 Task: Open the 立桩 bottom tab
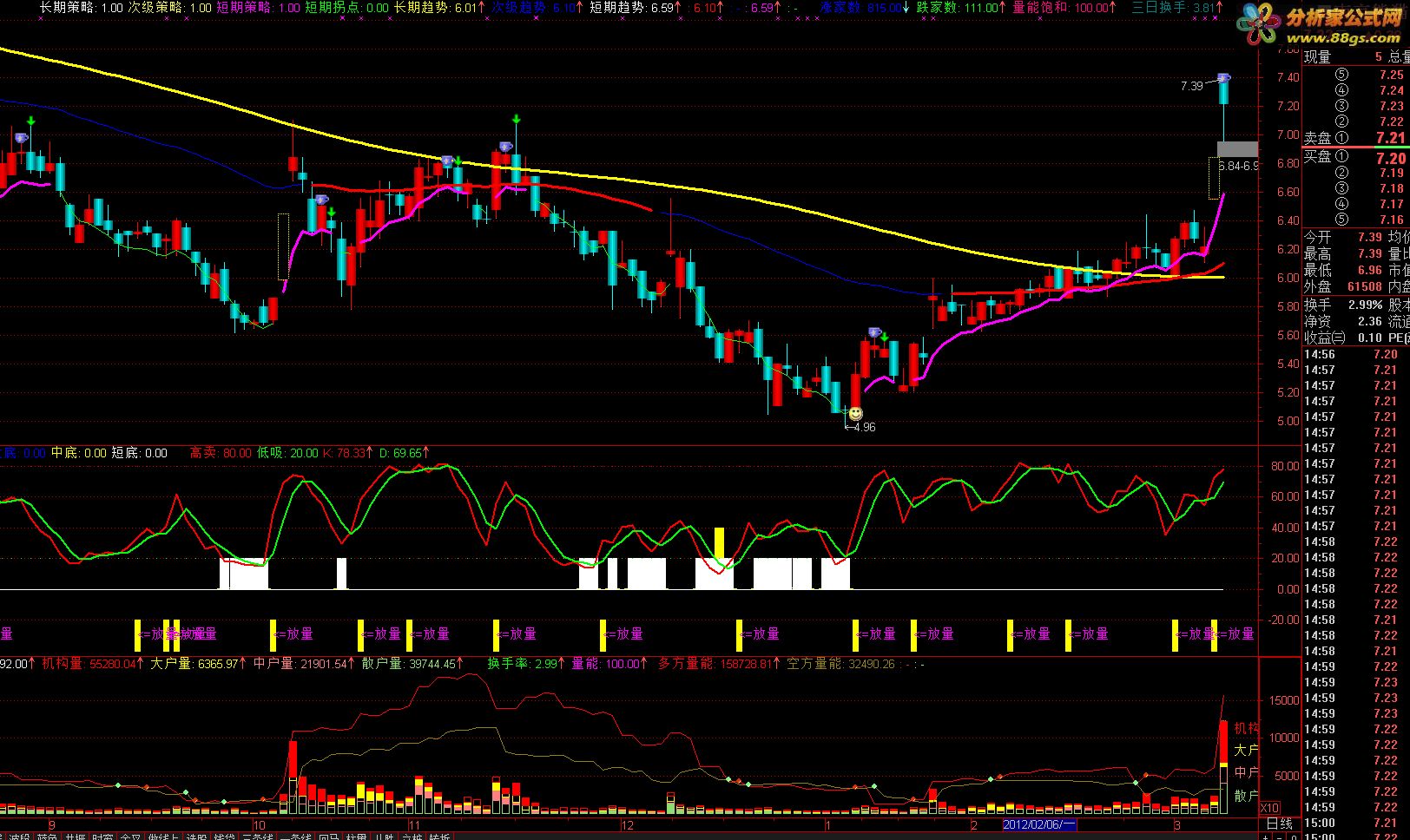tap(412, 837)
